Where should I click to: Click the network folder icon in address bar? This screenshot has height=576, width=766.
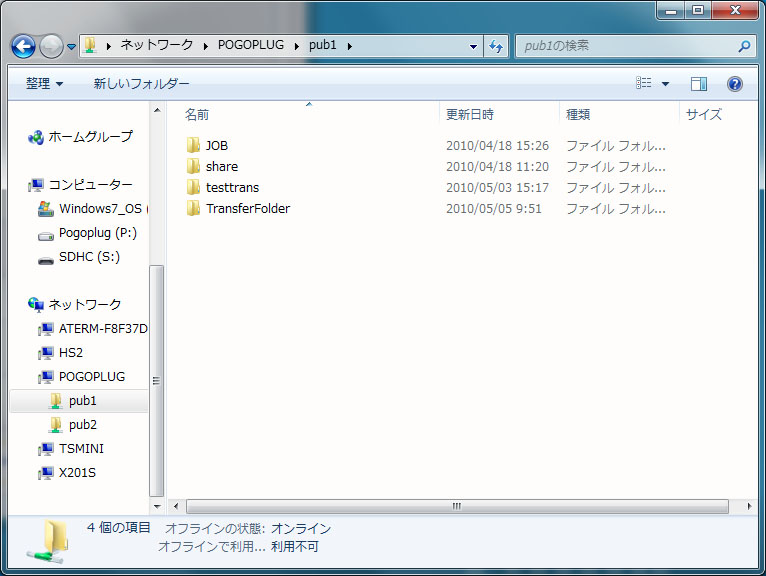coord(90,45)
